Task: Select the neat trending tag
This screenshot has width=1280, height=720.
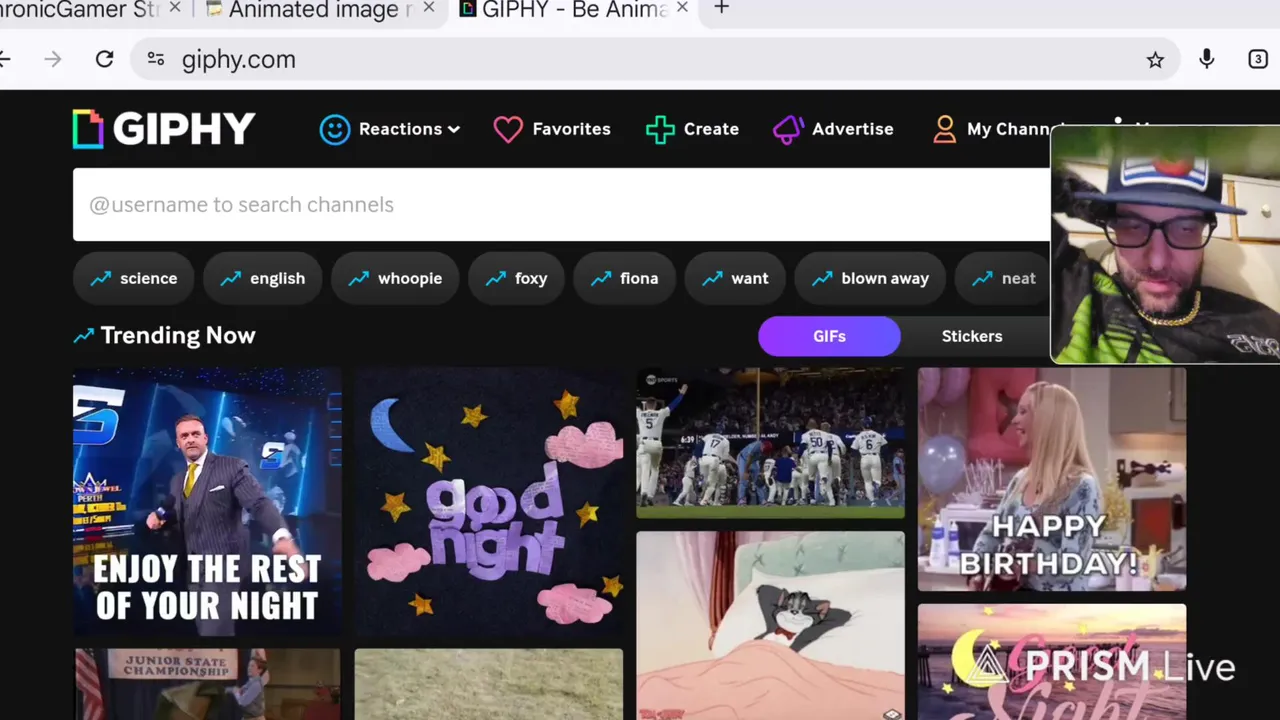Action: [1003, 278]
